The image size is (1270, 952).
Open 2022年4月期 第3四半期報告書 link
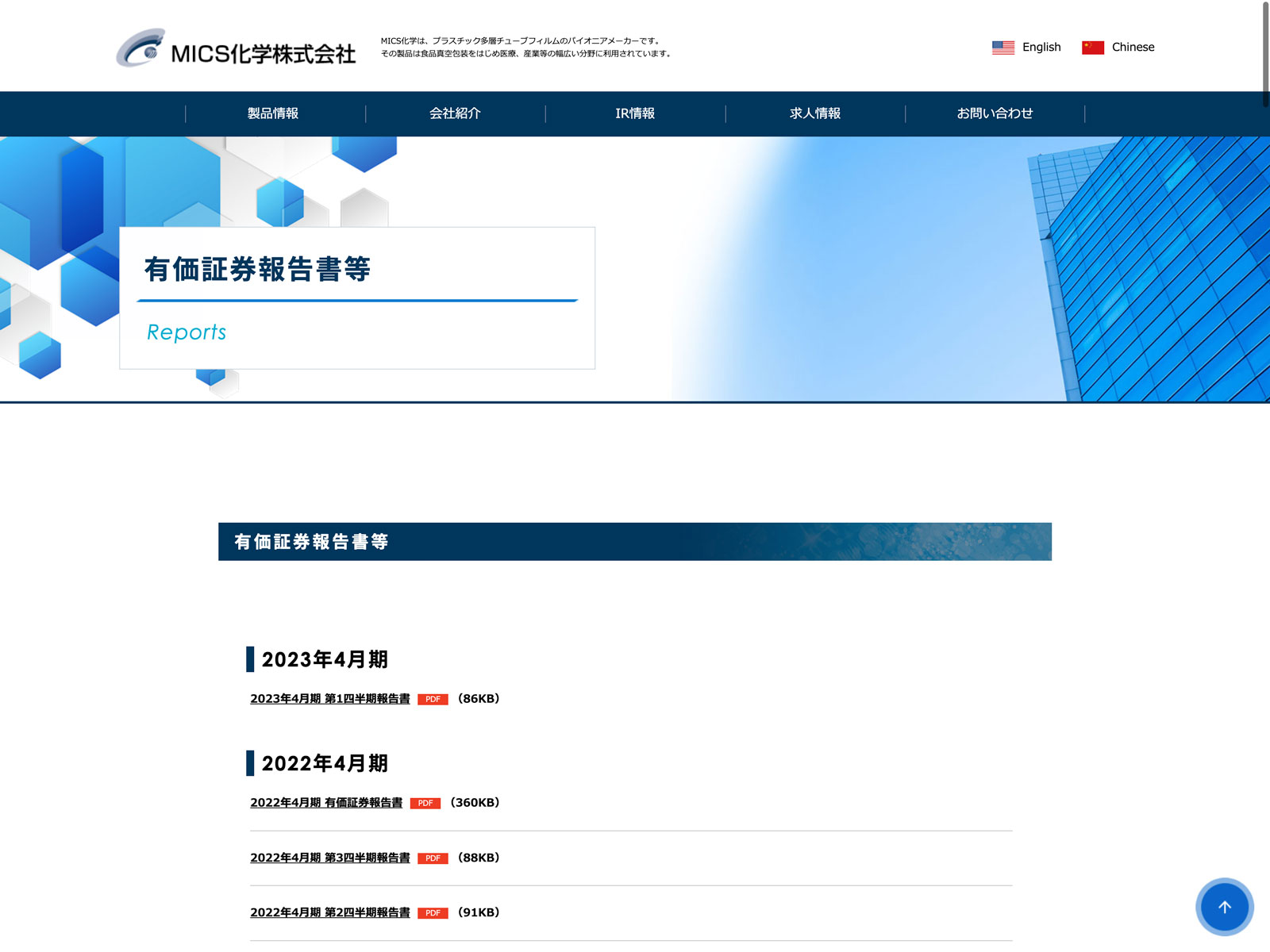(x=330, y=858)
